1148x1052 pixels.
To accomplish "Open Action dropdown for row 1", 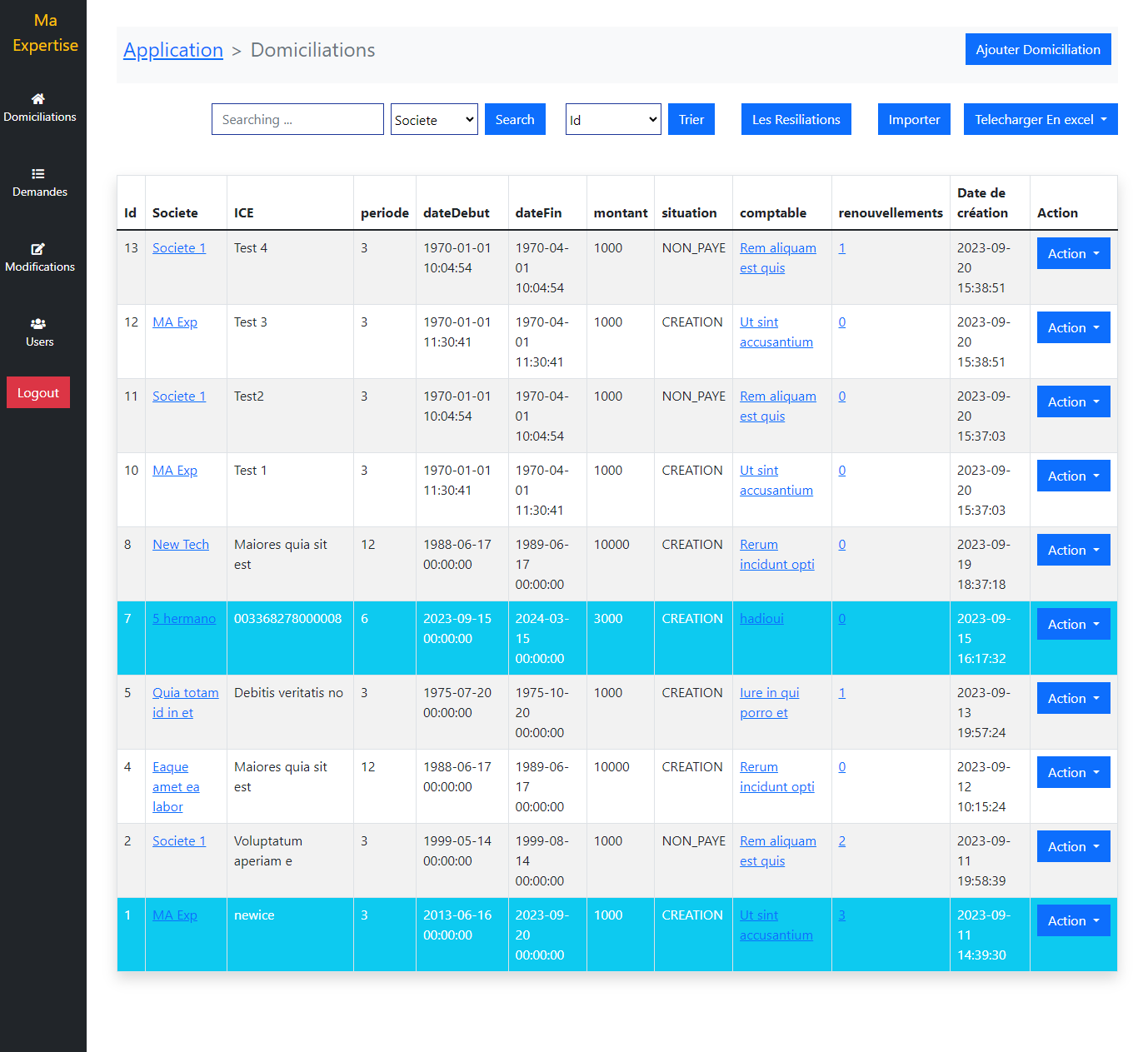I will [1074, 920].
